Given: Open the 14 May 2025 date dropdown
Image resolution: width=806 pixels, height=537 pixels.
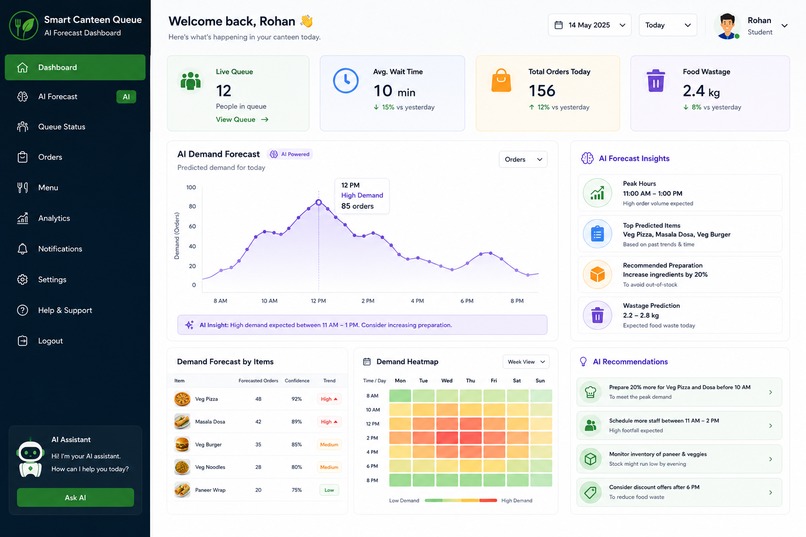Looking at the screenshot, I should coord(590,25).
